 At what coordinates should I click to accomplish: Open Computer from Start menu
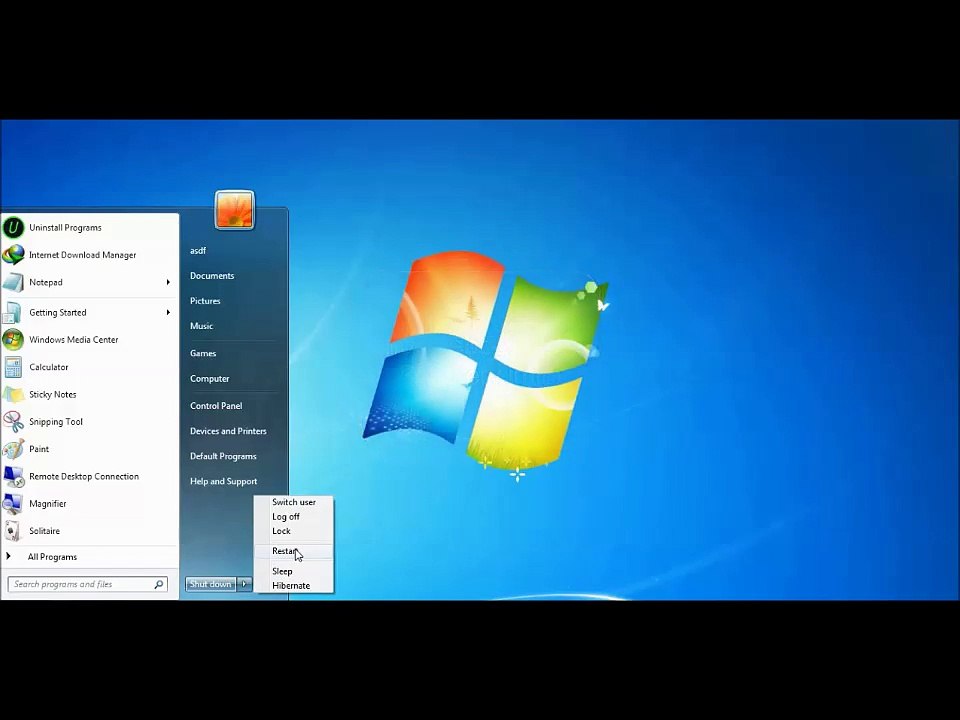209,378
